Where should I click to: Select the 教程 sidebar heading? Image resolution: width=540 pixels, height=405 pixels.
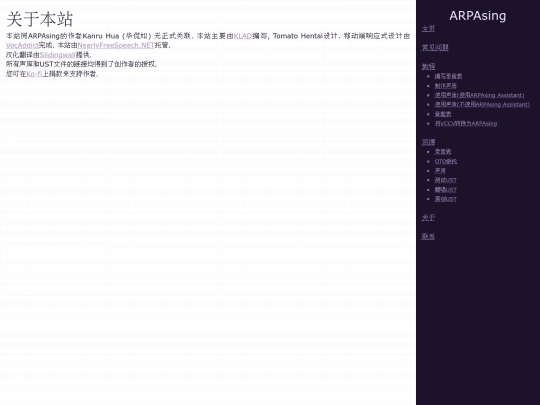(428, 66)
